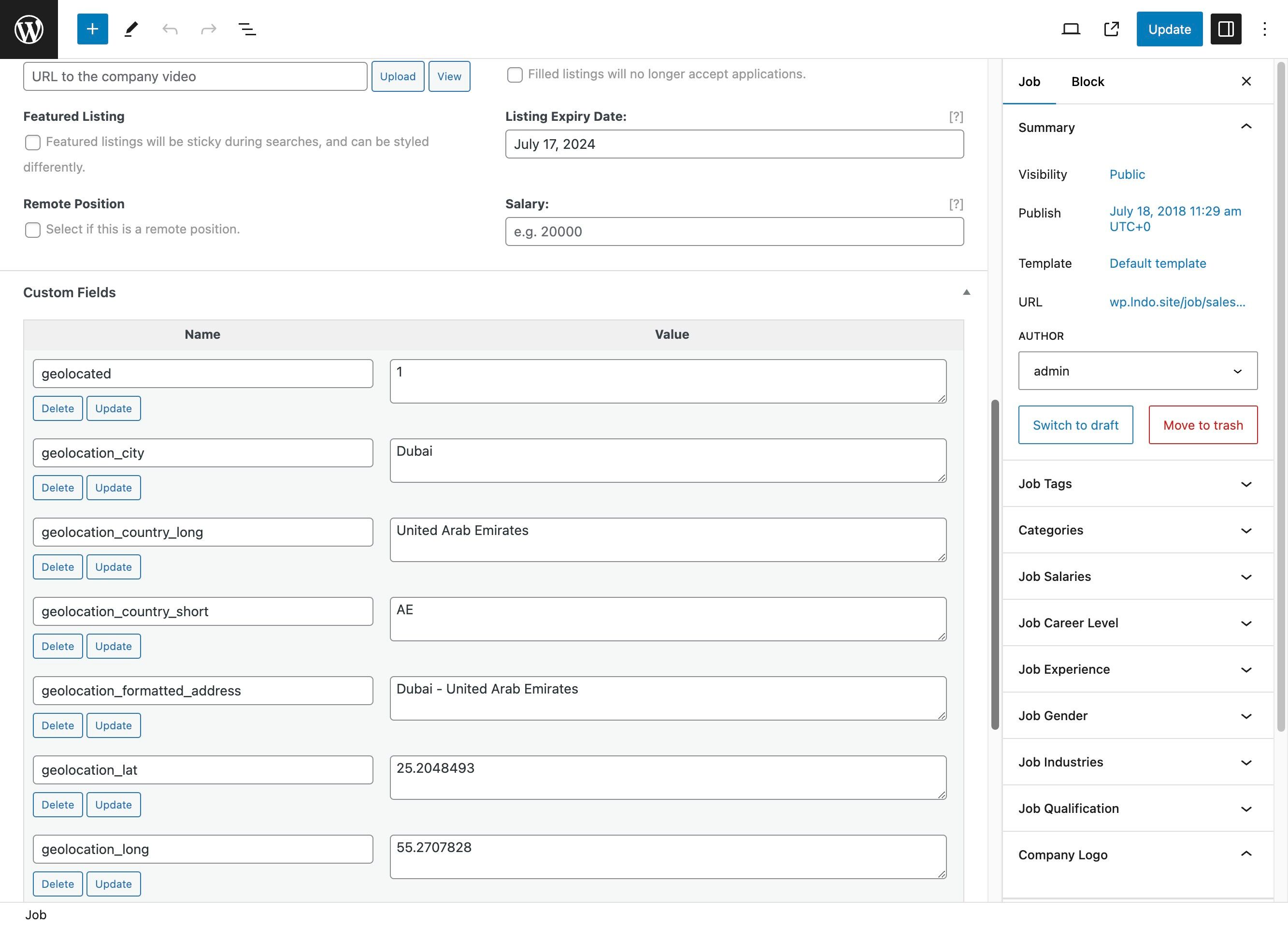Viewport: 1288px width, 926px height.
Task: Open the three-dot Options menu
Action: tap(1264, 29)
